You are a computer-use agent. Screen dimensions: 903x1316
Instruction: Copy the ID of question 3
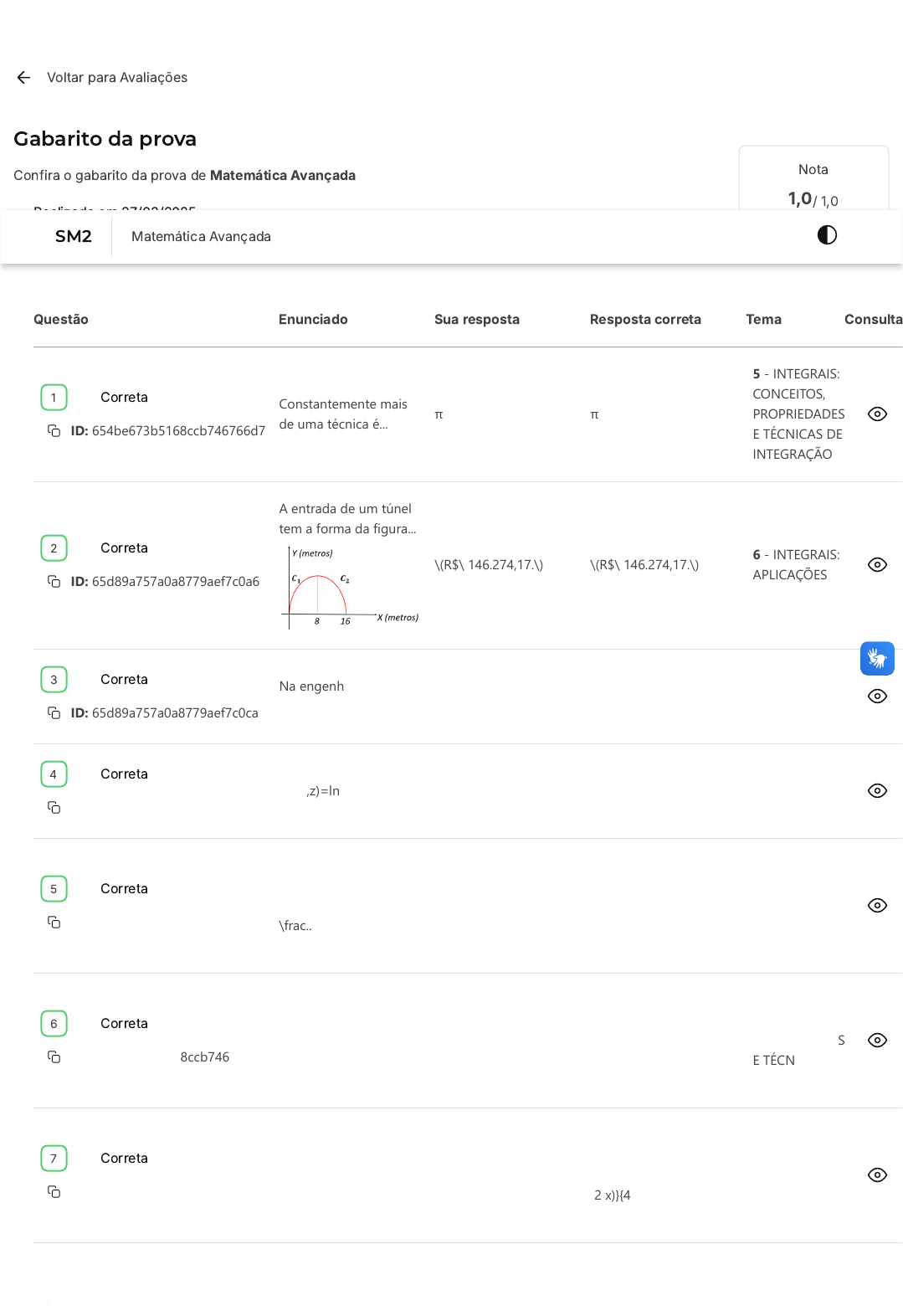[x=54, y=713]
